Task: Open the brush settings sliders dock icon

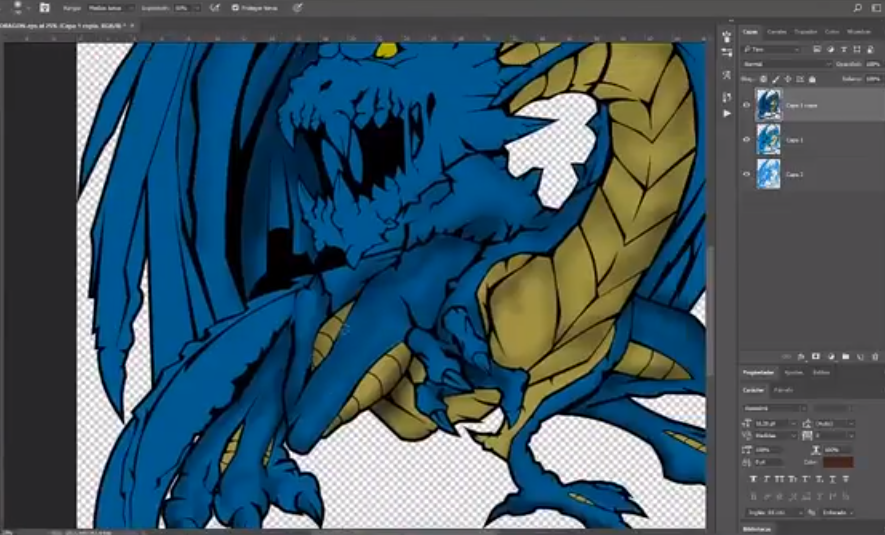Action: pyautogui.click(x=726, y=52)
